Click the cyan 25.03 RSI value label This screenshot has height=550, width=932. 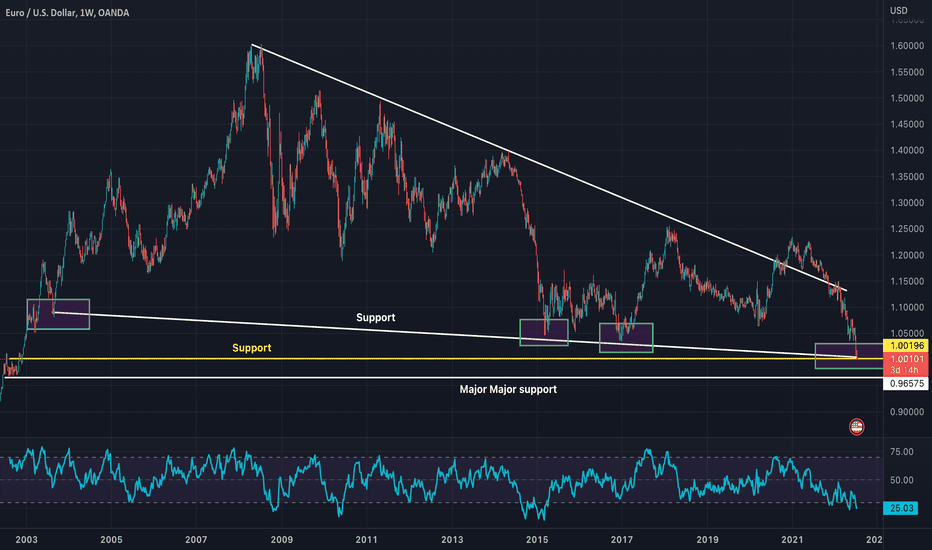901,508
